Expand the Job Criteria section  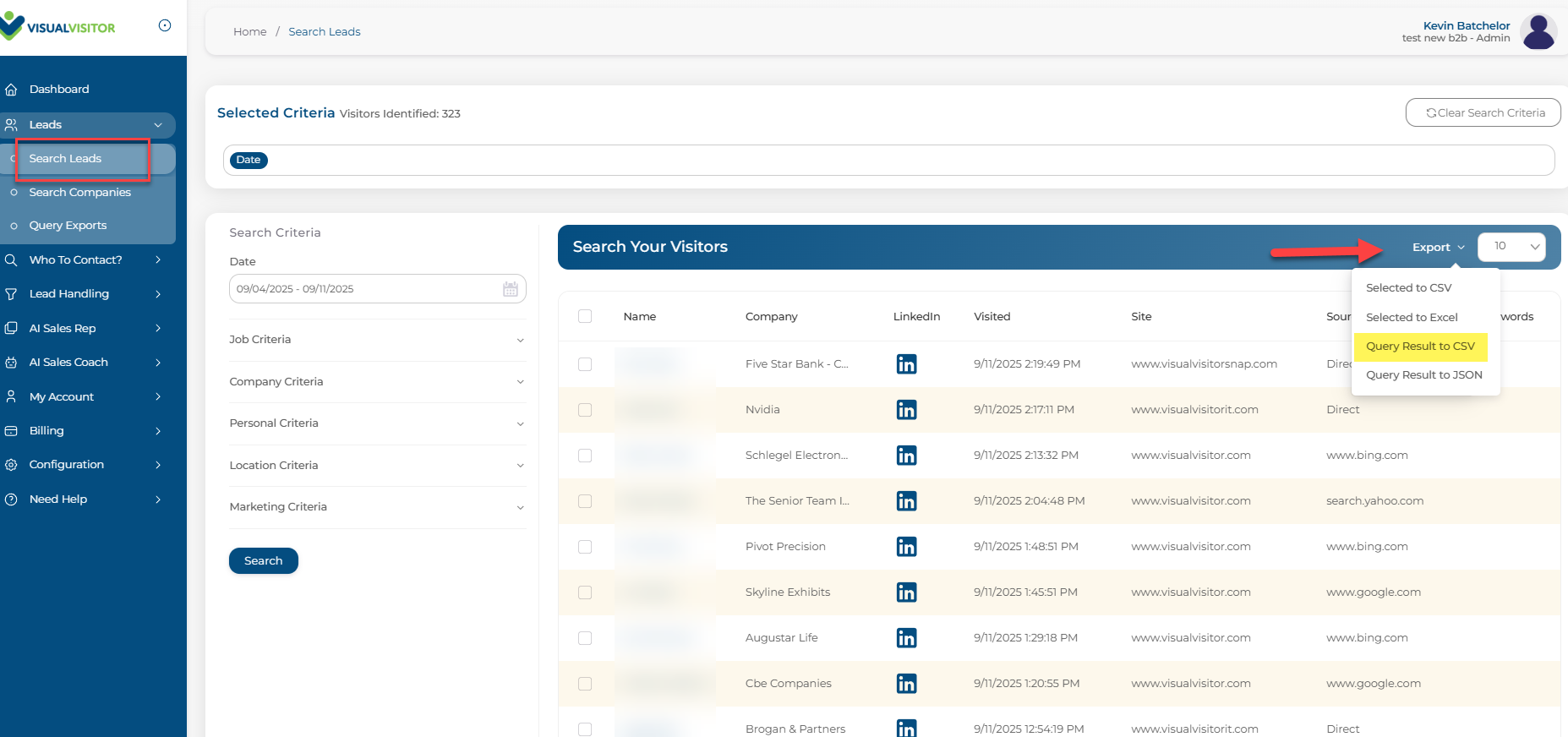[x=377, y=340]
